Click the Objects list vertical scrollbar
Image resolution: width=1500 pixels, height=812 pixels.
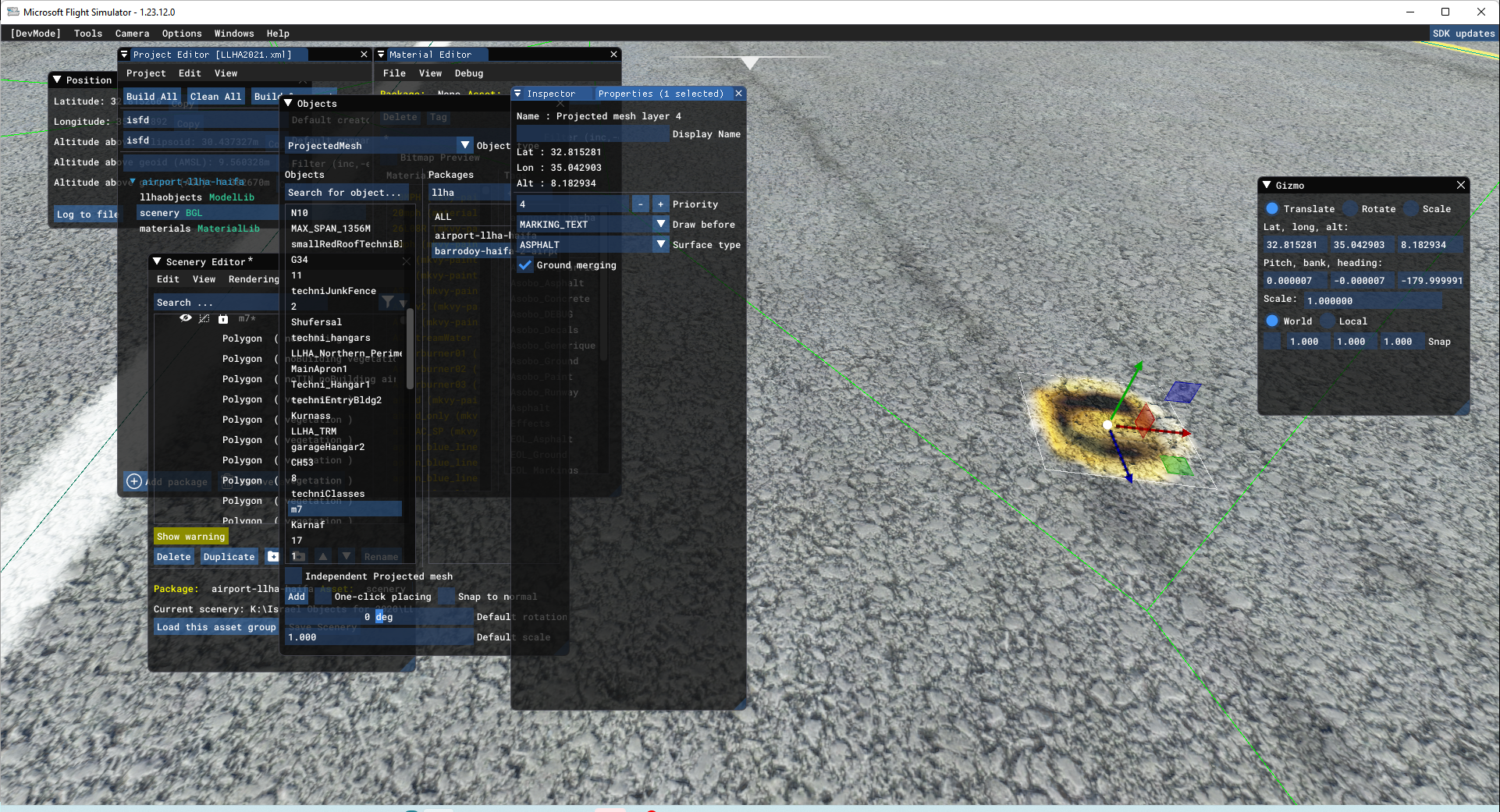(410, 349)
